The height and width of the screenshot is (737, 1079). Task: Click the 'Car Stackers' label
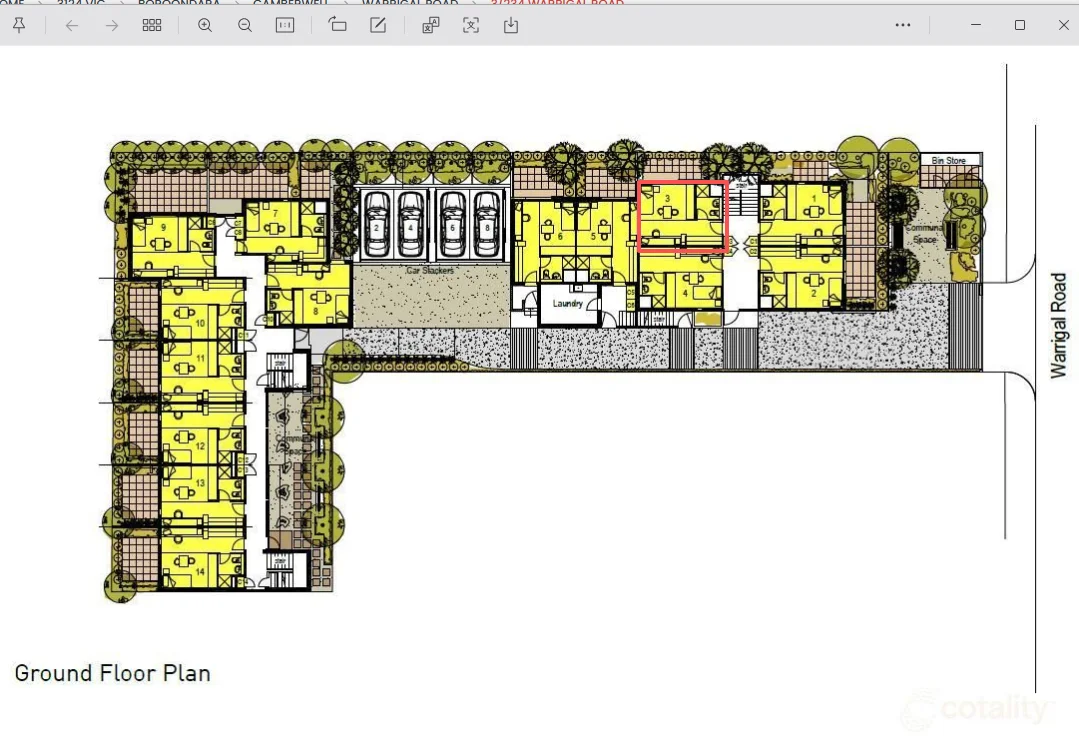coord(429,270)
